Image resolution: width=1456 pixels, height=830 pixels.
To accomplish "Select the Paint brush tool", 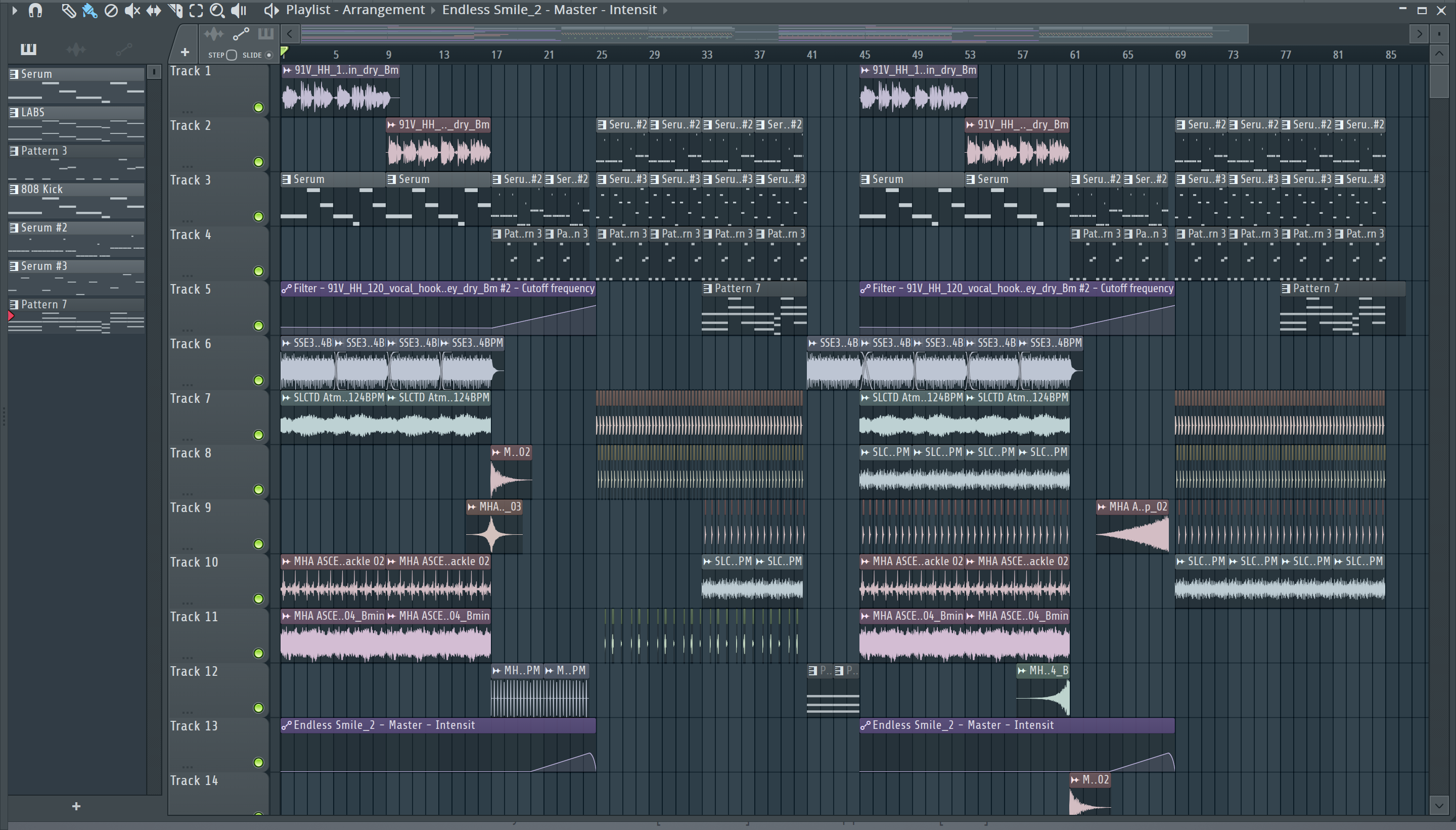I will pos(89,10).
